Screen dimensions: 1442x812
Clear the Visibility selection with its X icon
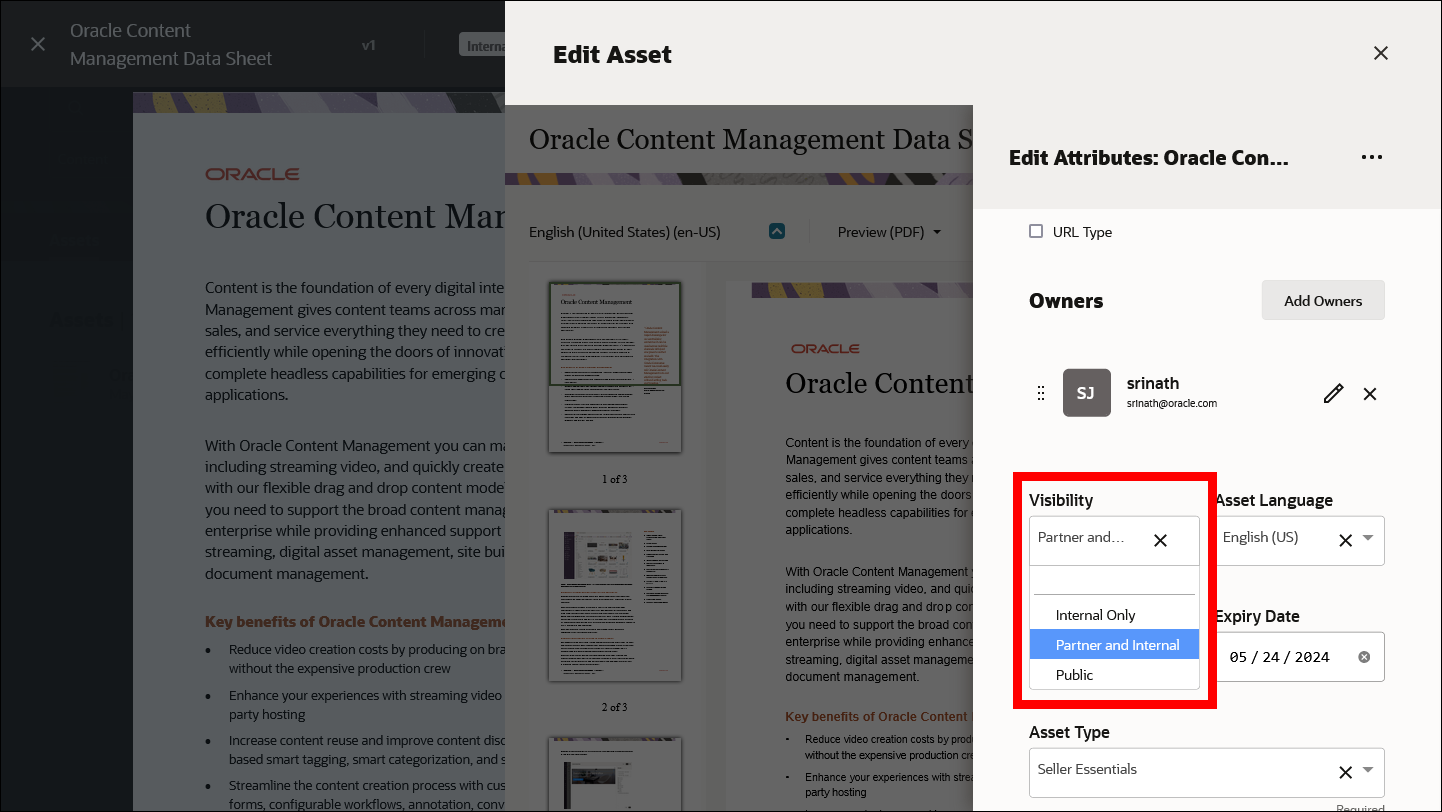[1160, 540]
